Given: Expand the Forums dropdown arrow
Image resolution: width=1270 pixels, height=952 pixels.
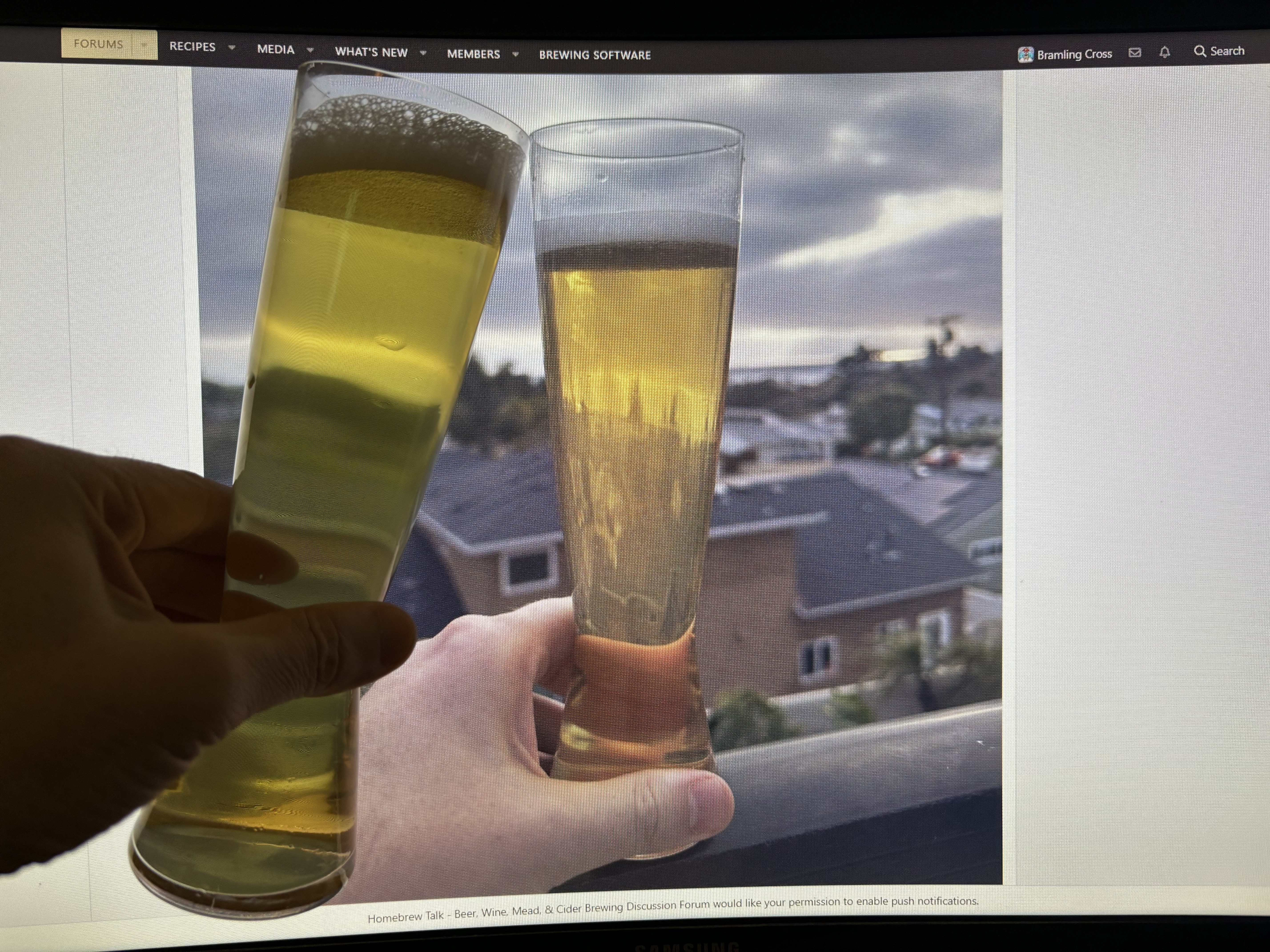Looking at the screenshot, I should pyautogui.click(x=144, y=45).
